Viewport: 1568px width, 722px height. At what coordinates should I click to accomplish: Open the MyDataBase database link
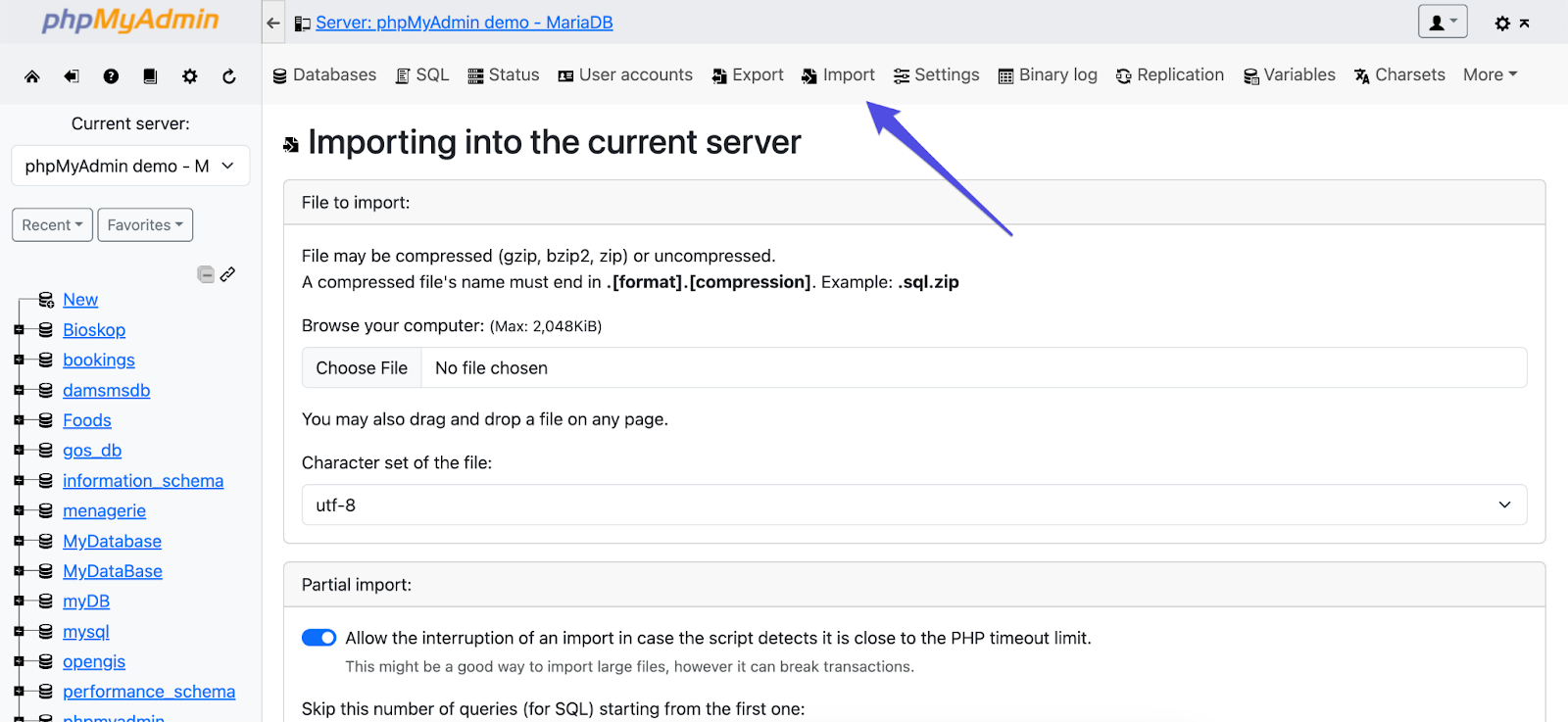113,571
